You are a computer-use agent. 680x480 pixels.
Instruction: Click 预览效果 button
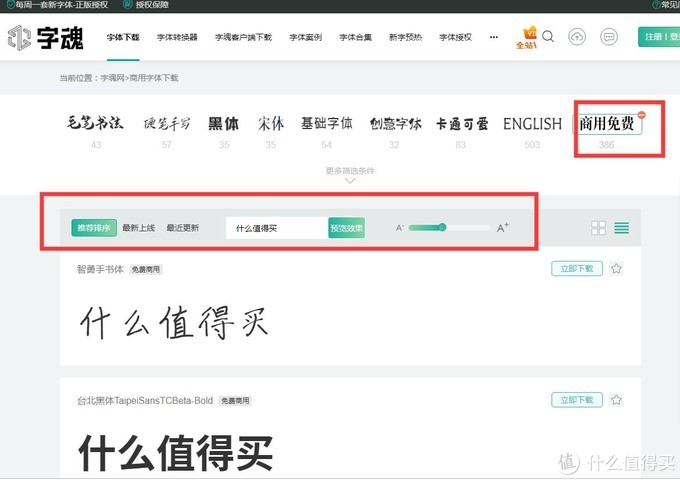point(347,228)
